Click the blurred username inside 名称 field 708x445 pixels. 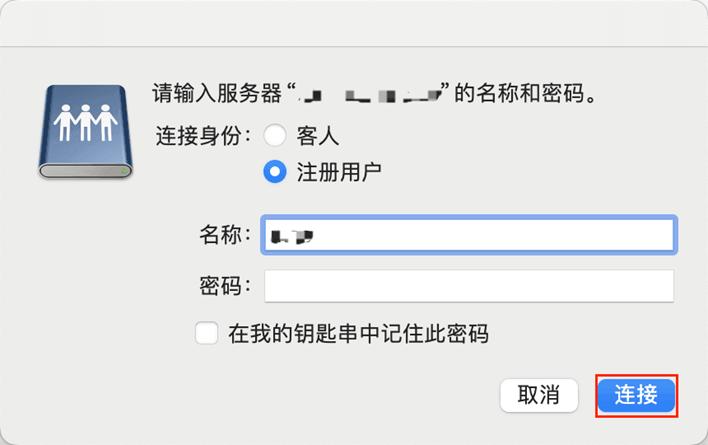click(x=292, y=236)
